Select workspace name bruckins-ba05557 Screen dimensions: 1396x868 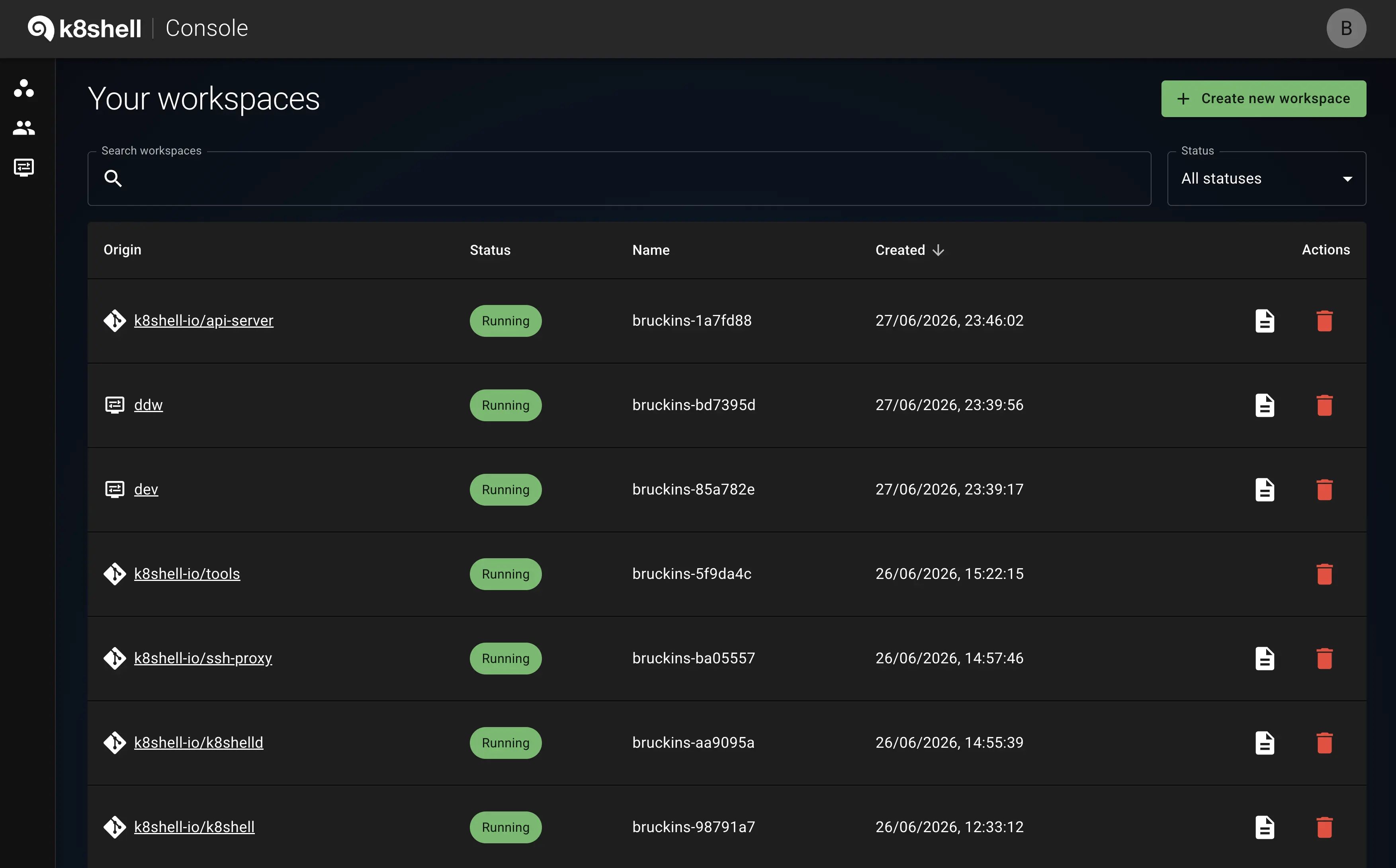[x=693, y=659]
